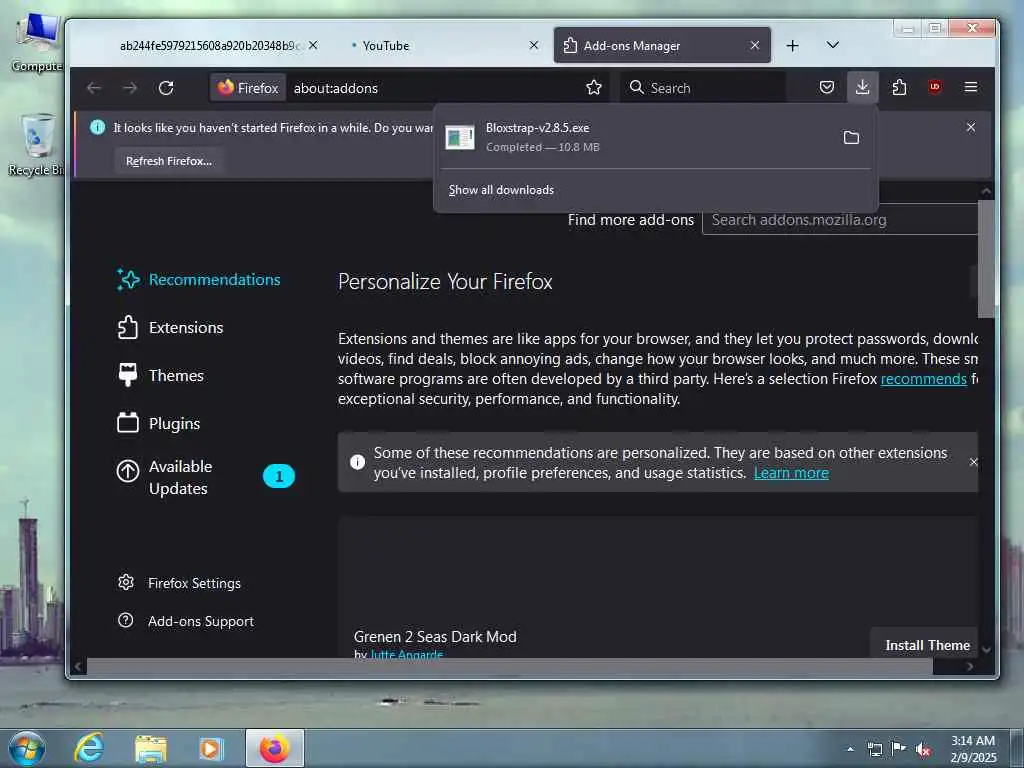
Task: Open Firefox Settings from the sidebar
Action: (x=179, y=583)
